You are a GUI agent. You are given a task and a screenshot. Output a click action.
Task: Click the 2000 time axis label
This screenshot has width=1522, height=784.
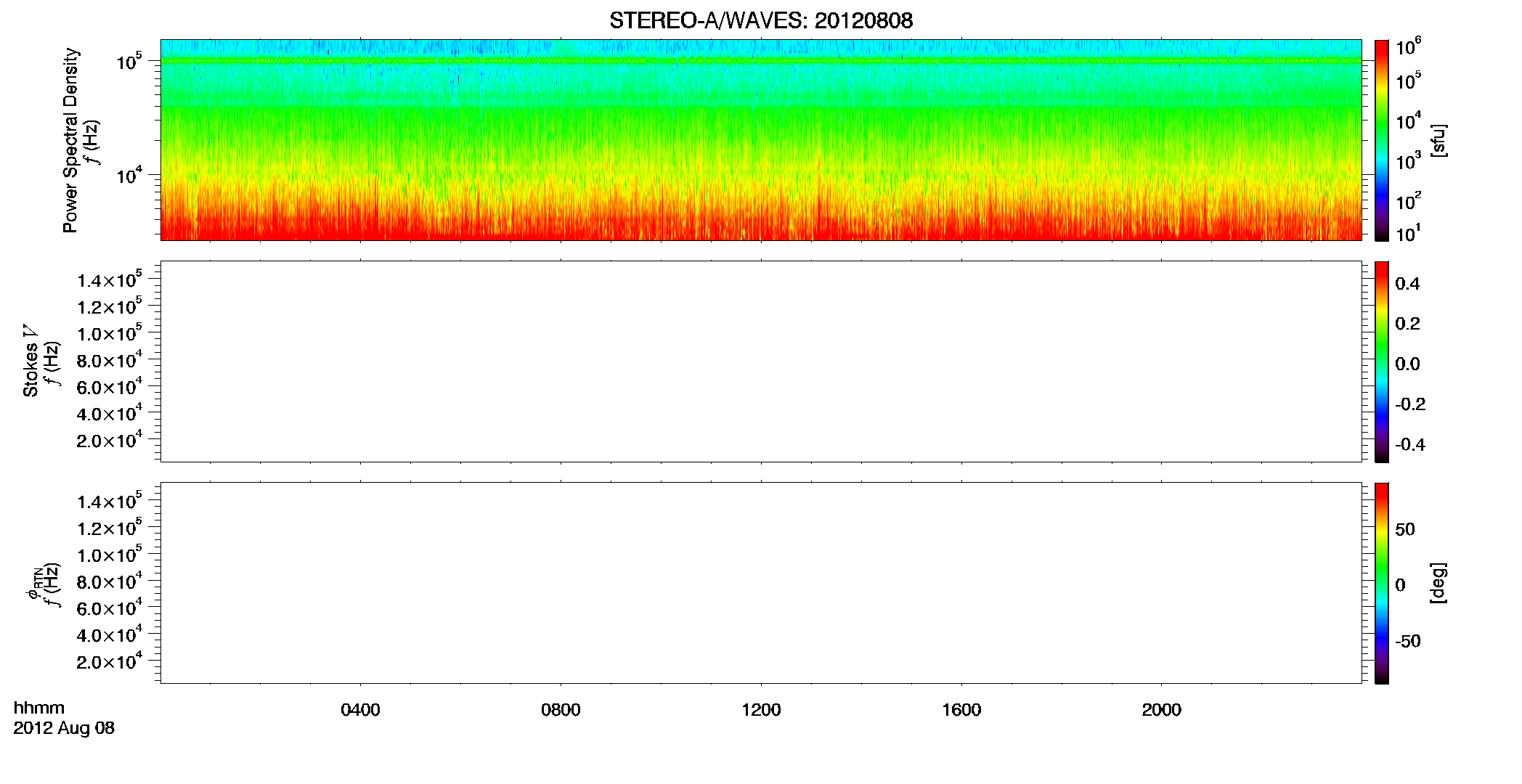coord(1161,710)
